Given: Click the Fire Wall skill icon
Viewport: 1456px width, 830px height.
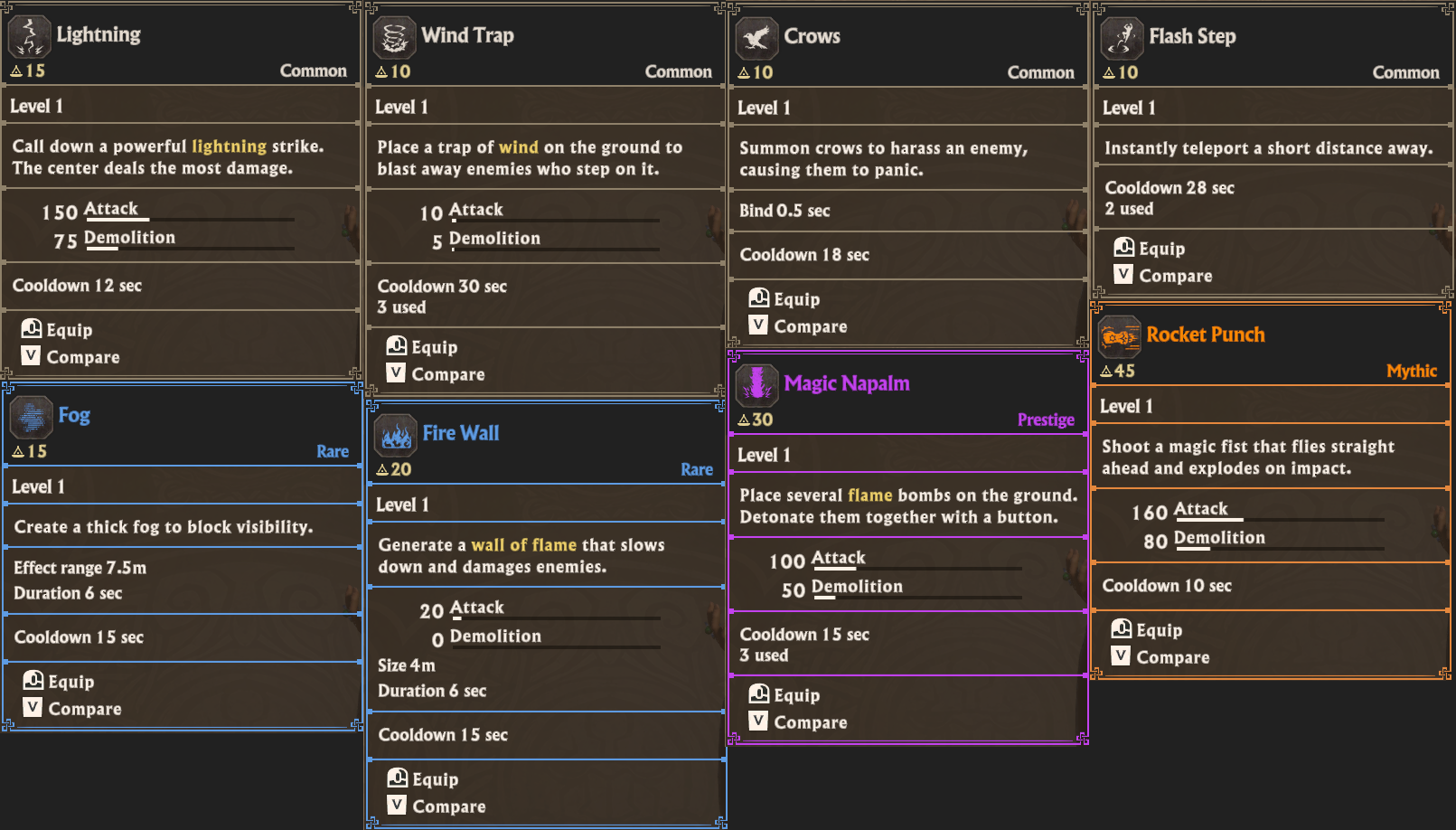Looking at the screenshot, I should coord(396,436).
